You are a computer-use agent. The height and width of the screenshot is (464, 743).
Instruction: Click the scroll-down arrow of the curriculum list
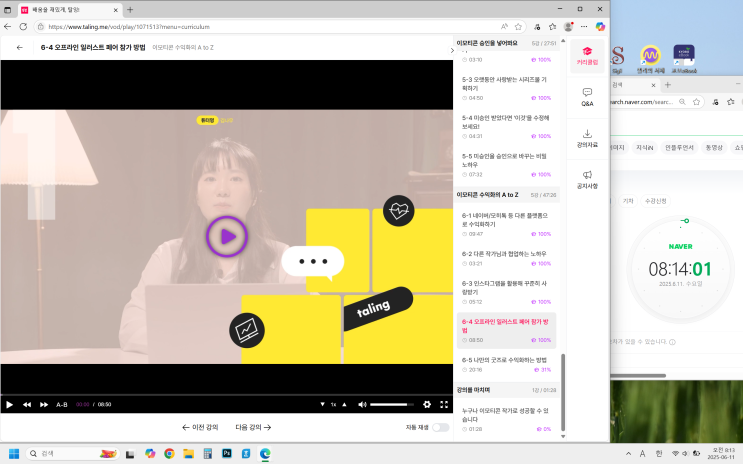[x=563, y=437]
